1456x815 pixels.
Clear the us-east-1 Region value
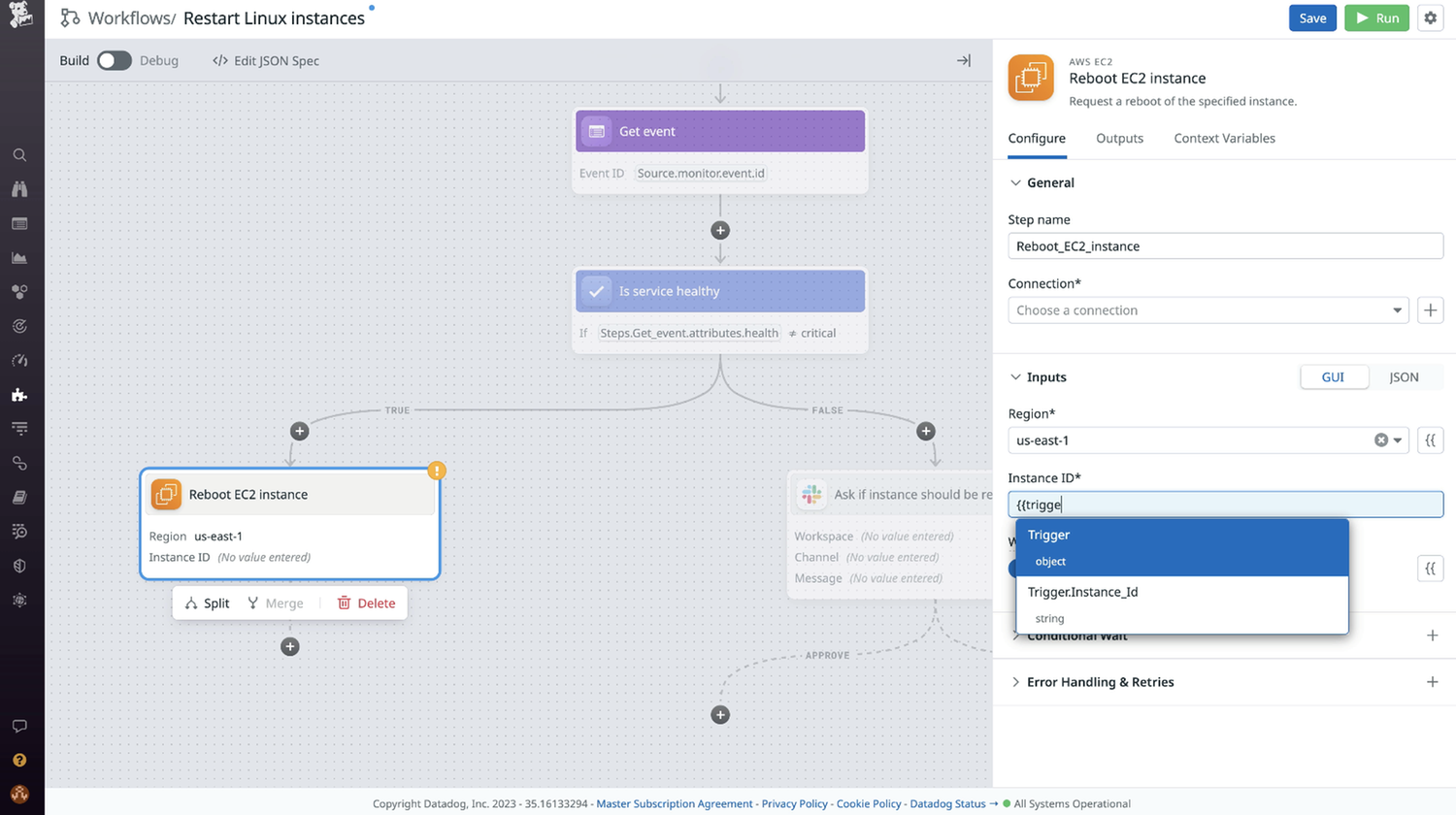pyautogui.click(x=1380, y=440)
